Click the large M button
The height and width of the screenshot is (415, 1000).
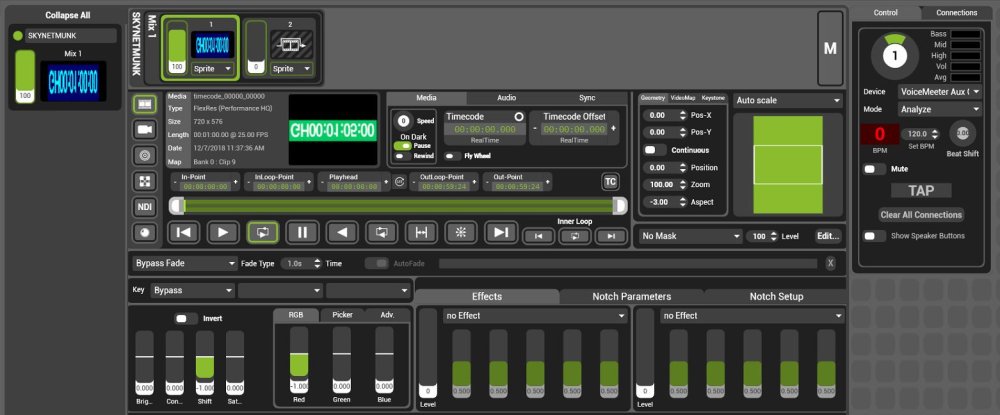click(830, 48)
